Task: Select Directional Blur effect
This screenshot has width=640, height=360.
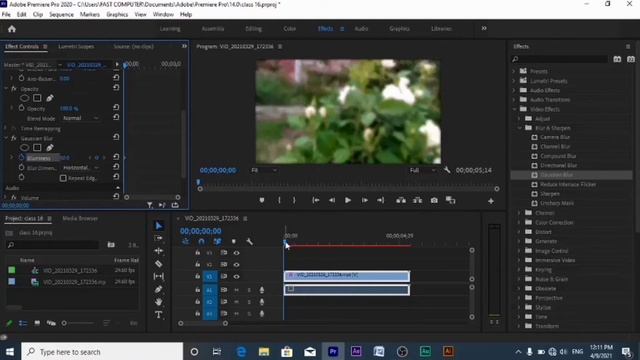Action: 559,166
